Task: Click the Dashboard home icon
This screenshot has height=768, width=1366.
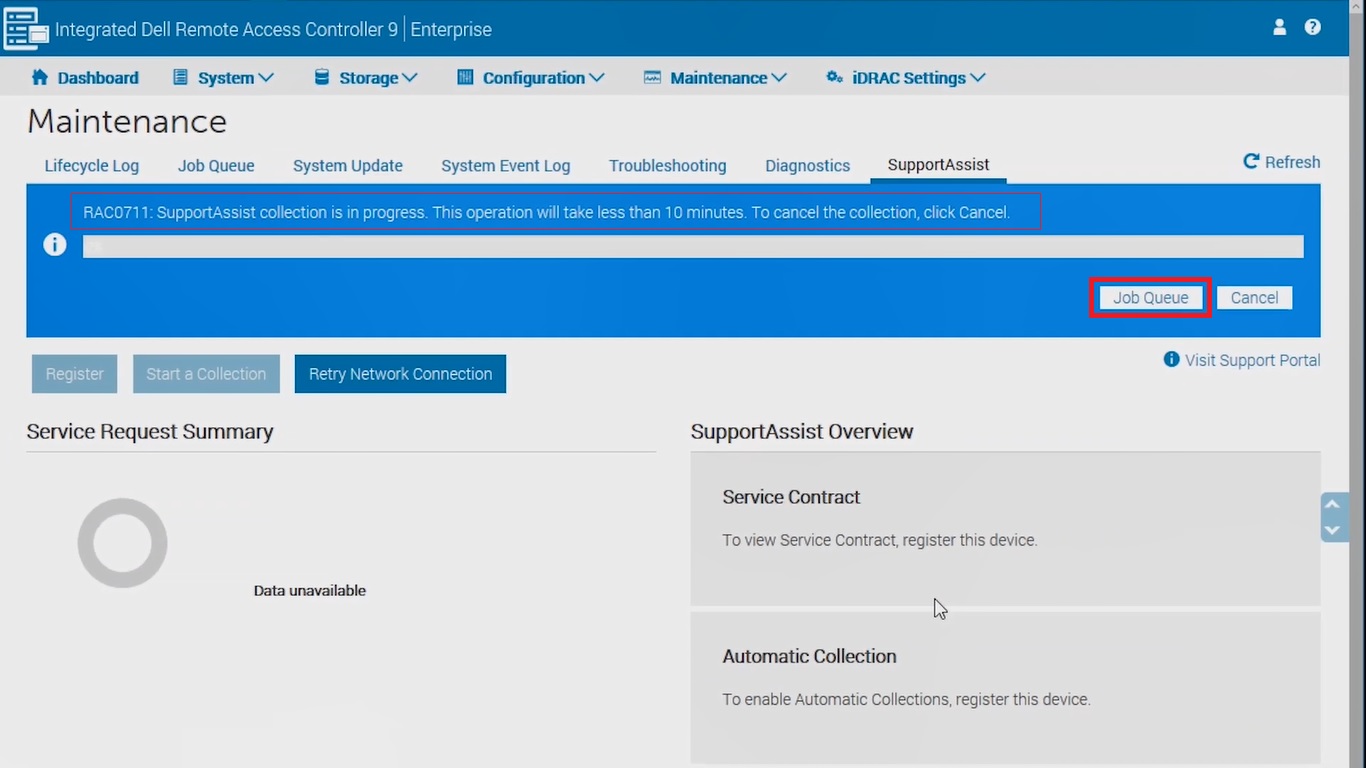Action: (x=40, y=78)
